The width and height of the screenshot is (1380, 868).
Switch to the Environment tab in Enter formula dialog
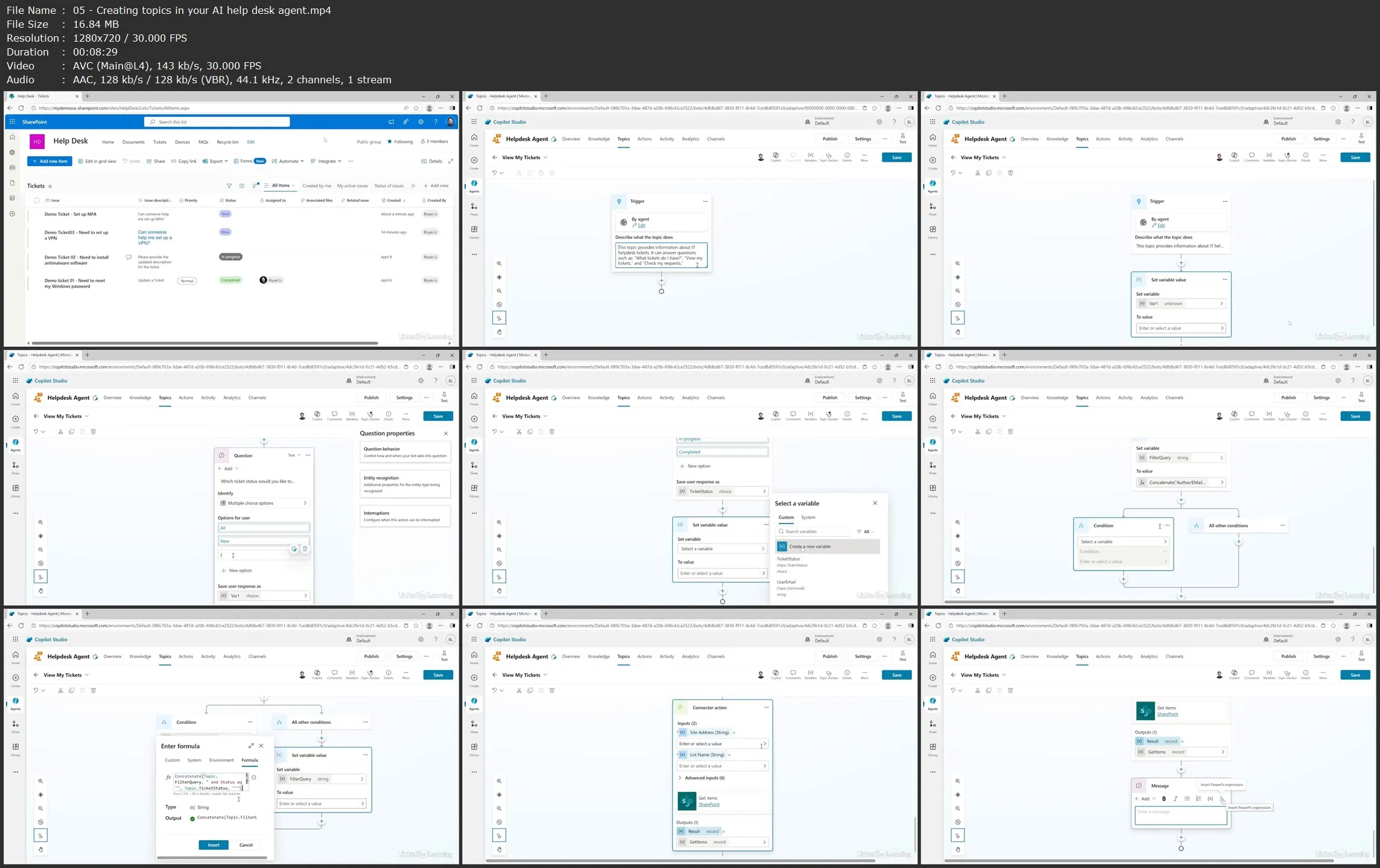pyautogui.click(x=221, y=761)
